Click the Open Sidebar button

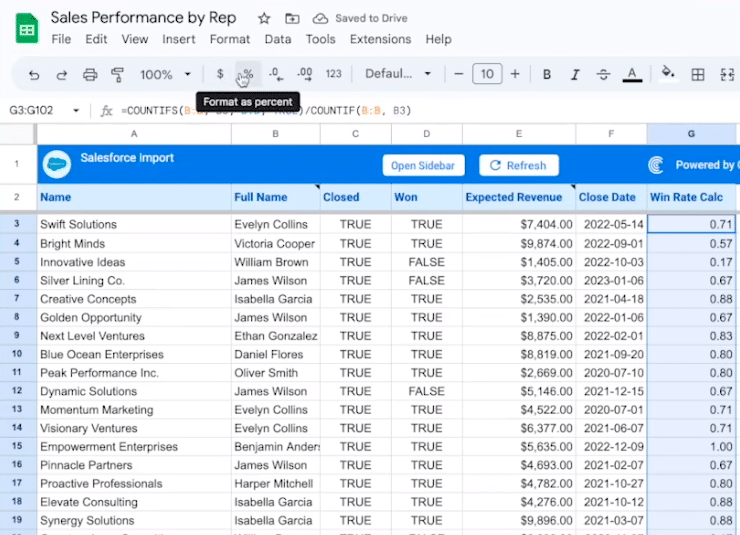pos(423,165)
